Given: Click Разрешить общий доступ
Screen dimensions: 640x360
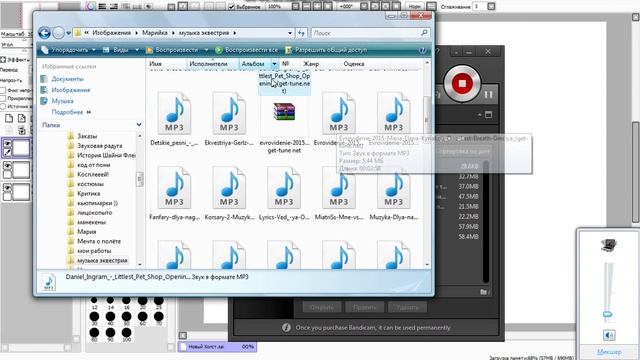Looking at the screenshot, I should coord(326,50).
